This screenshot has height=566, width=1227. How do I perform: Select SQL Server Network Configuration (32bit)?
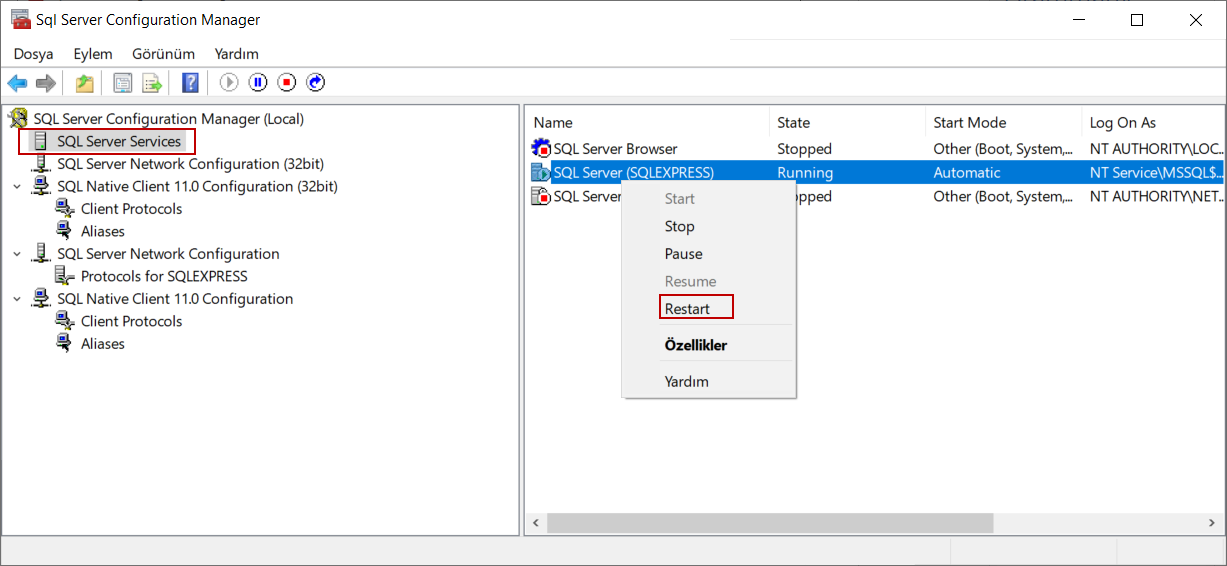pyautogui.click(x=190, y=164)
